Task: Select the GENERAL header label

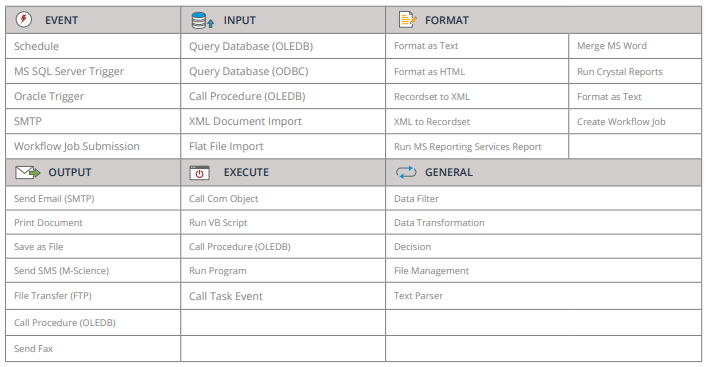Action: pyautogui.click(x=449, y=172)
